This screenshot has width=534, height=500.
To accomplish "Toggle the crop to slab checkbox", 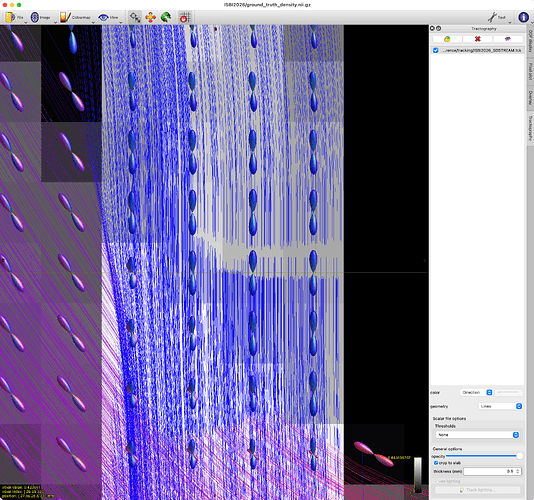I will pos(436,463).
